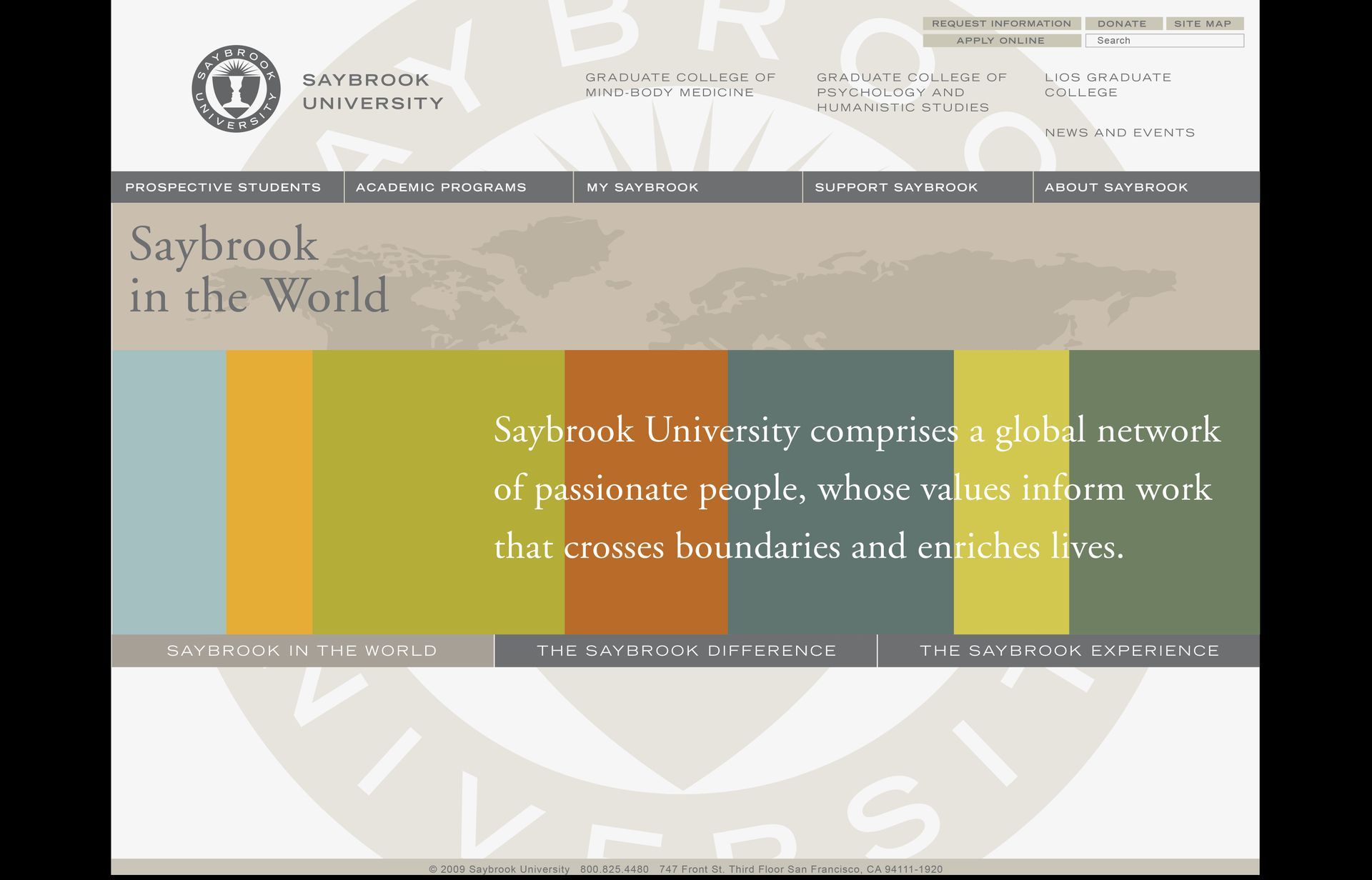Open the Academic Programs menu
The height and width of the screenshot is (880, 1372).
[x=441, y=187]
